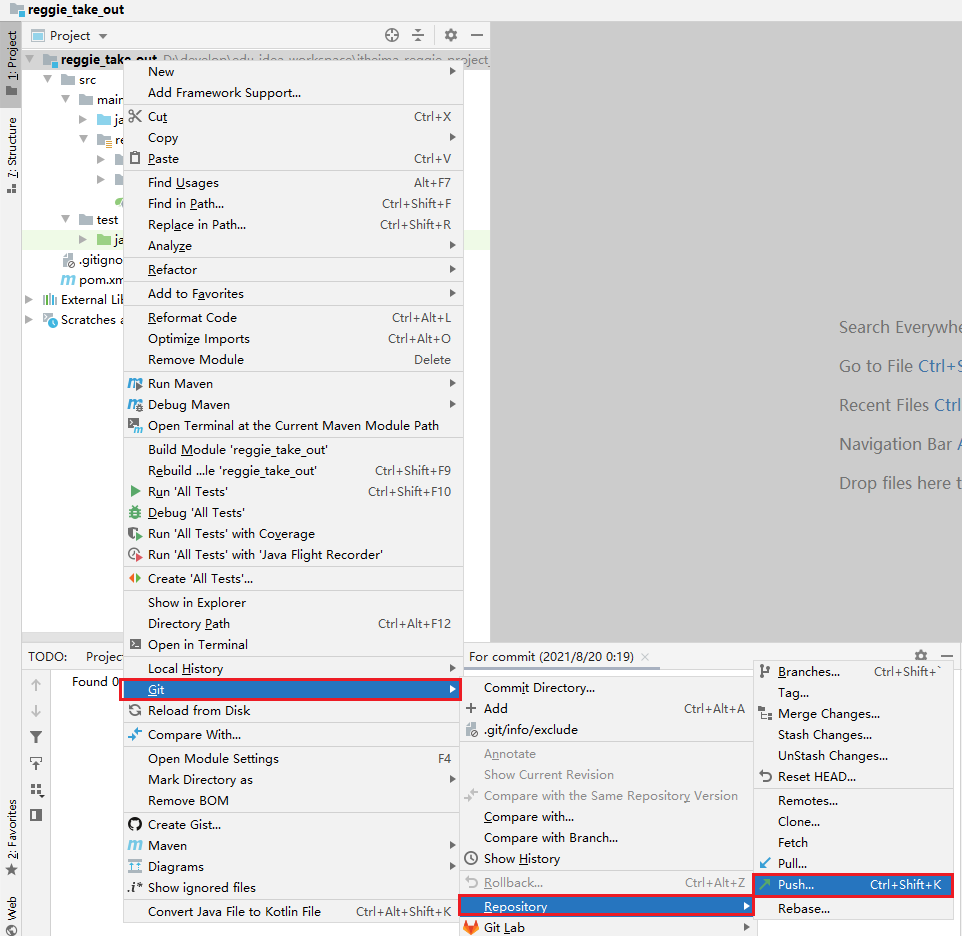Image resolution: width=962 pixels, height=936 pixels.
Task: Choose Pull... from the Repository submenu
Action: click(792, 864)
